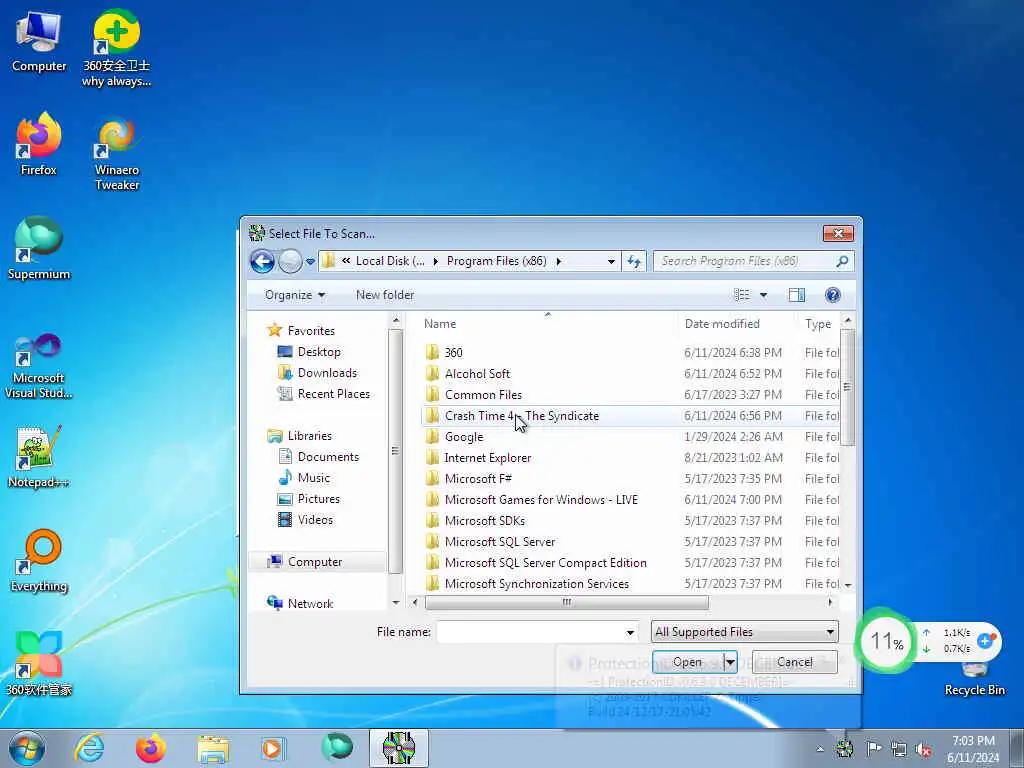Click the Forward navigation arrow in dialog
This screenshot has height=768, width=1024.
coord(290,261)
